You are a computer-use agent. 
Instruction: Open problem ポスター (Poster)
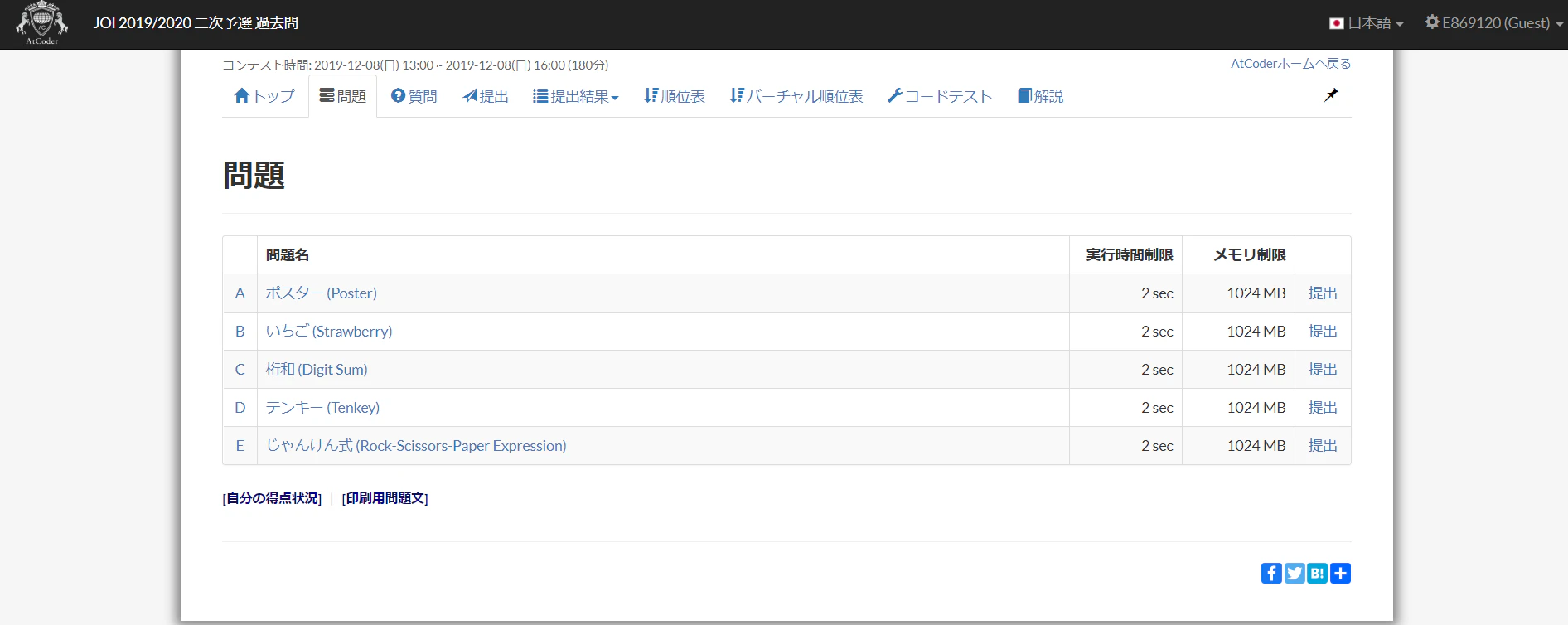(321, 293)
